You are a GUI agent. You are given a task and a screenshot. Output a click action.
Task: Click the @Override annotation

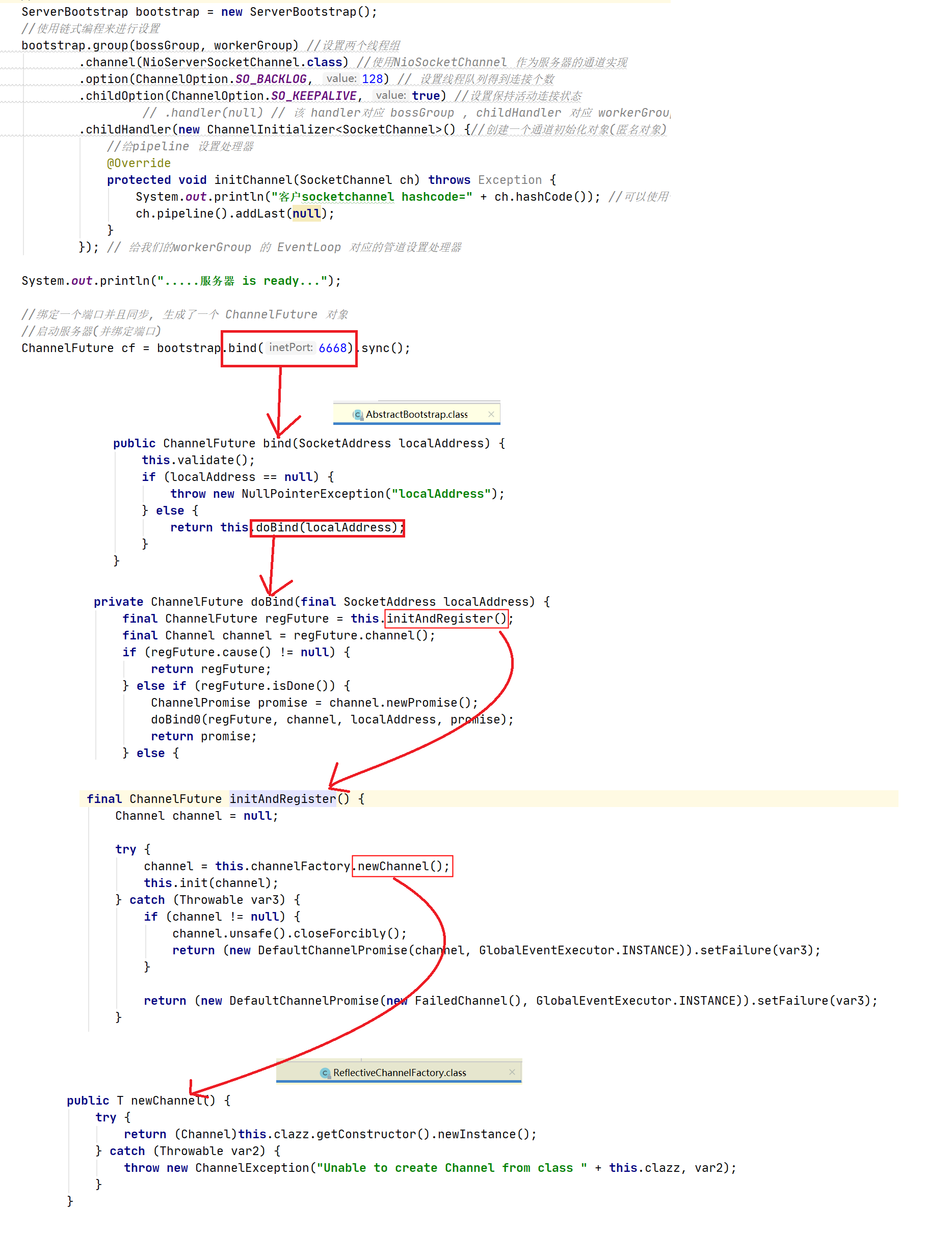[139, 163]
